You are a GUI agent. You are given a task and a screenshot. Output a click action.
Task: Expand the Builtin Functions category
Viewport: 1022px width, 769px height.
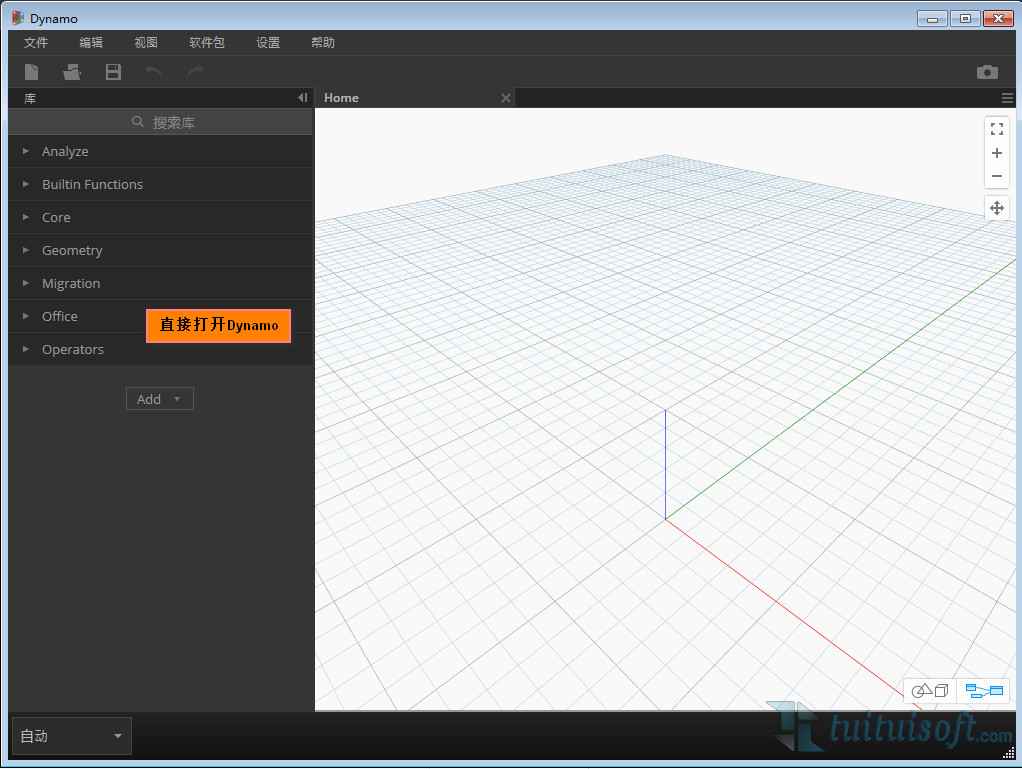click(x=92, y=184)
